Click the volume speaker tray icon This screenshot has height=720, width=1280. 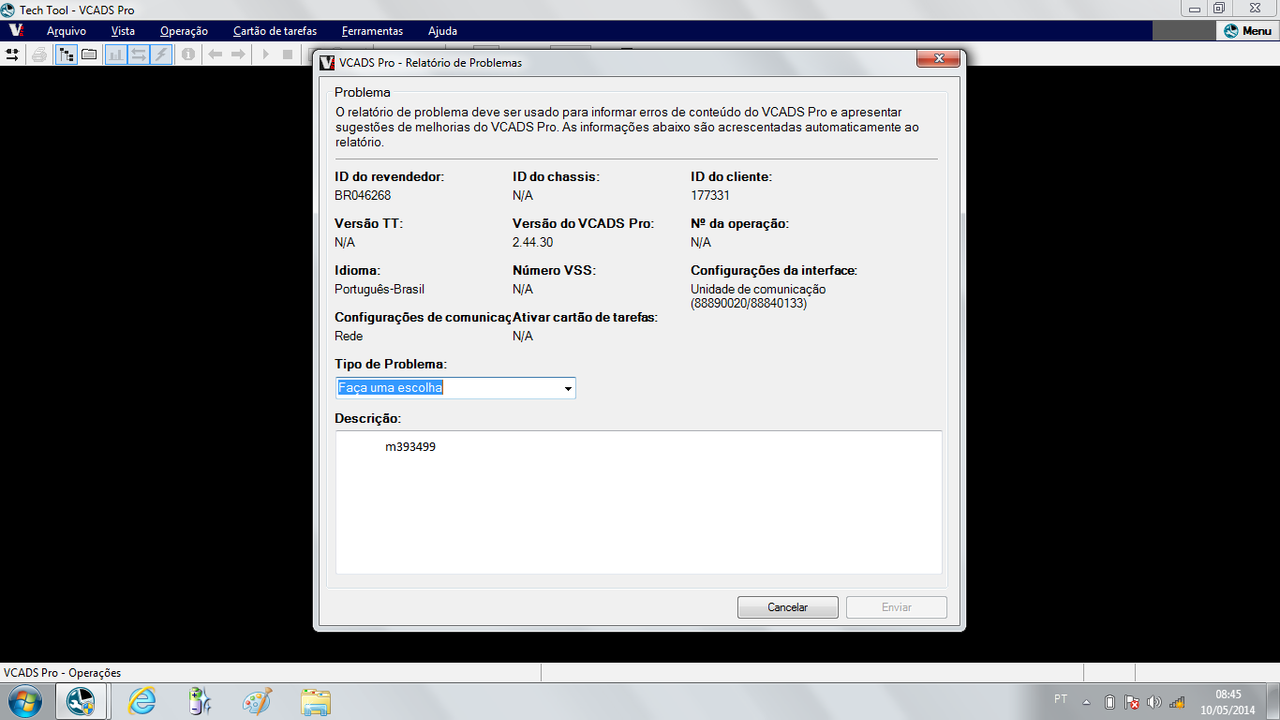pos(1155,702)
